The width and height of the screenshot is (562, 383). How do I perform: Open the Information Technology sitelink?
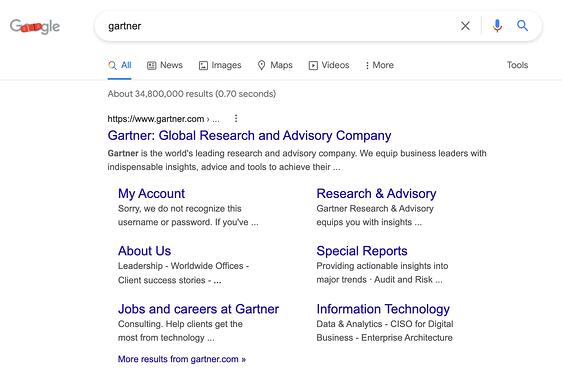tap(383, 309)
